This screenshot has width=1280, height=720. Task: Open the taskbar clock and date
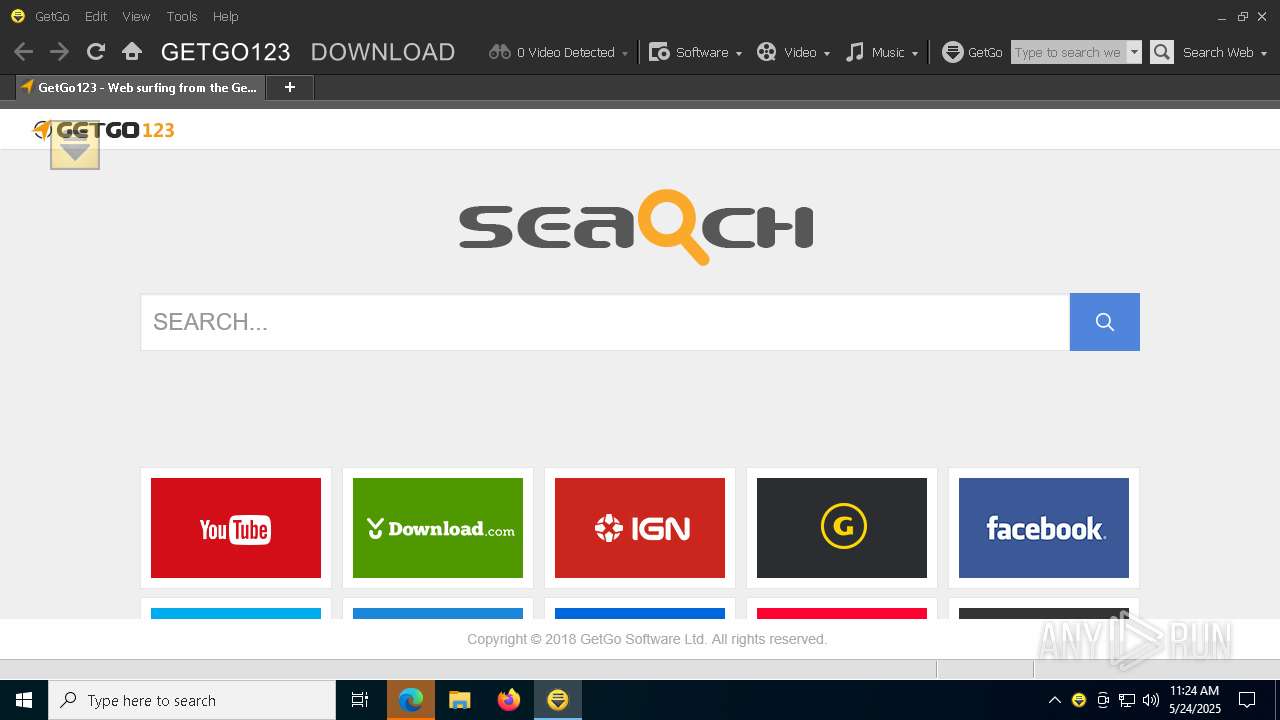click(1195, 700)
